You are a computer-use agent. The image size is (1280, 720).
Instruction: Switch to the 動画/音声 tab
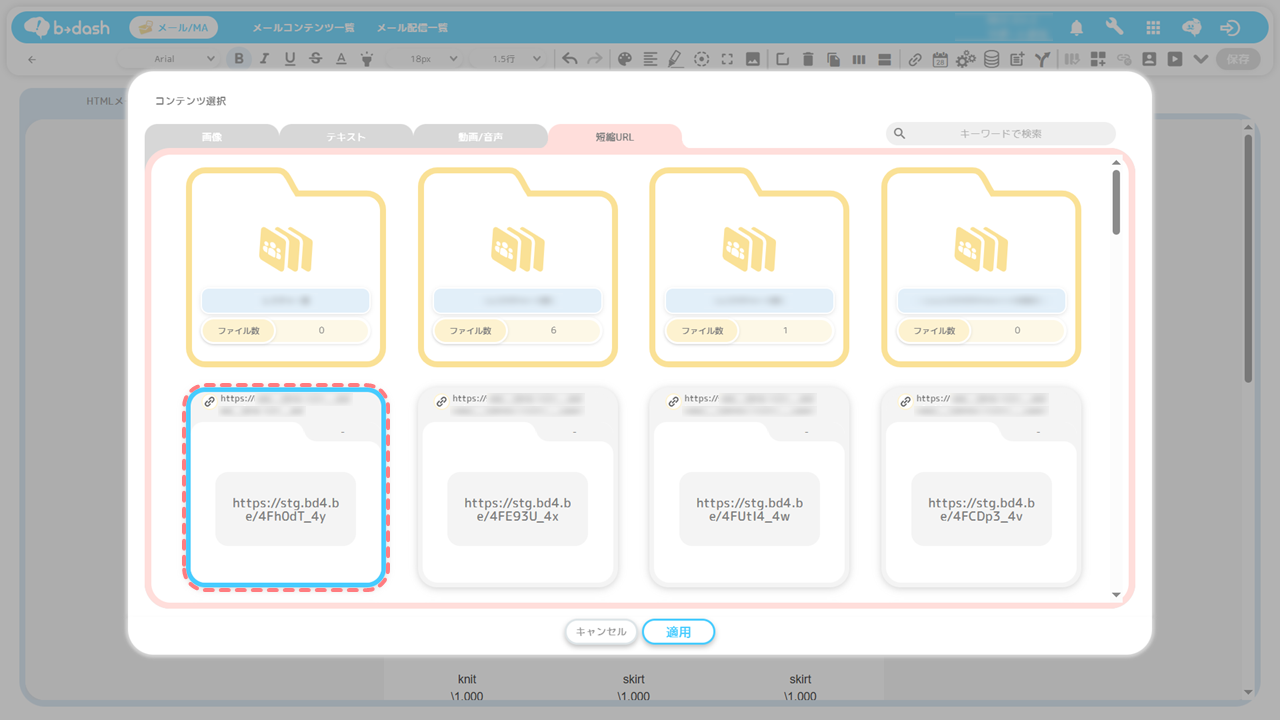point(480,136)
